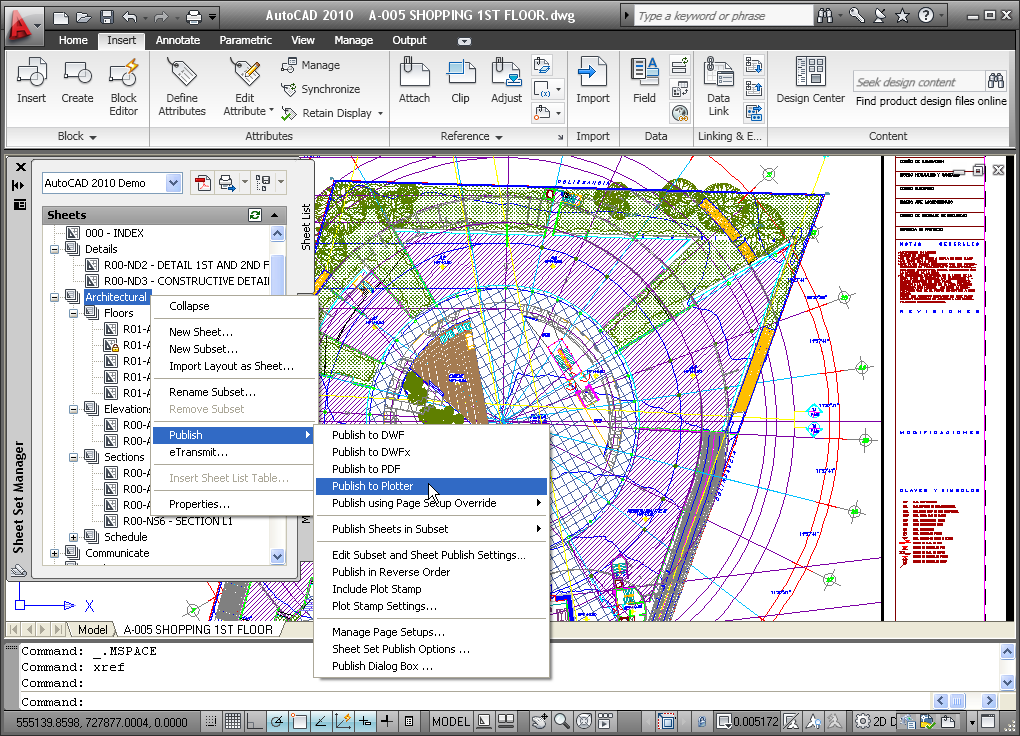Expand the Schedule subset node
This screenshot has width=1020, height=736.
pyautogui.click(x=74, y=537)
